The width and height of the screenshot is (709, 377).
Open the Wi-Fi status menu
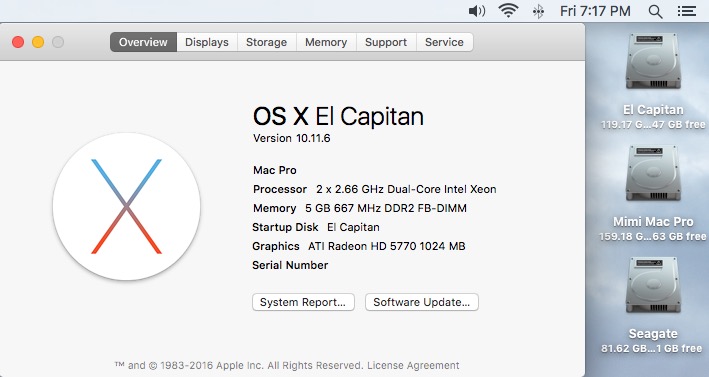point(508,11)
